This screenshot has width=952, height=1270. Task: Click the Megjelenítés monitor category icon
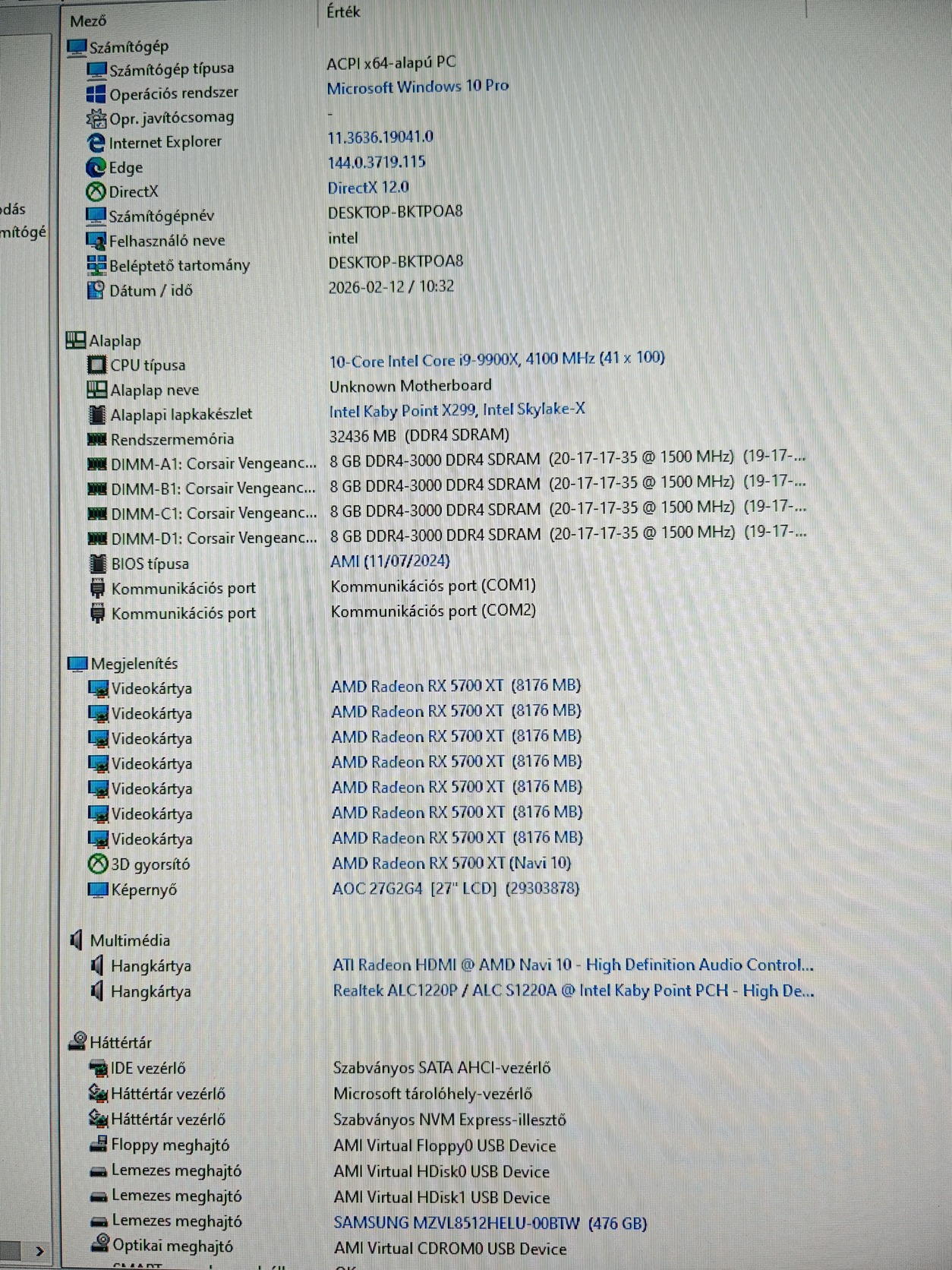point(77,664)
